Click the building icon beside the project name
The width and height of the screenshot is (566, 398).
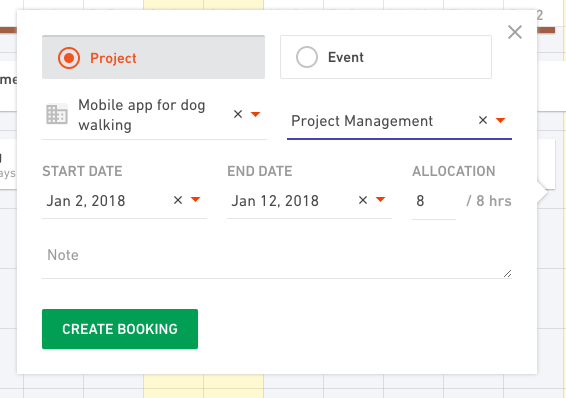[x=57, y=114]
